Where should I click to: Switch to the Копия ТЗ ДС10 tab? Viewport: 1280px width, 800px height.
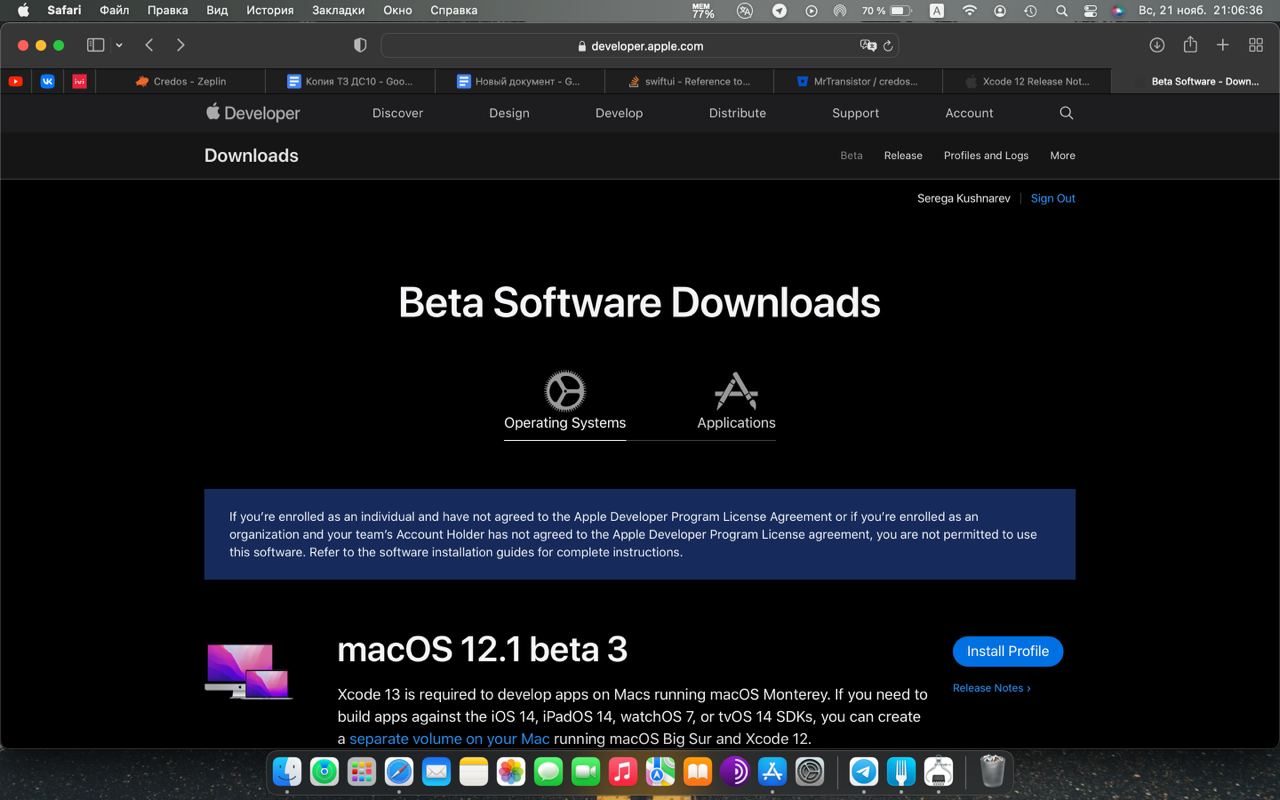pyautogui.click(x=349, y=81)
